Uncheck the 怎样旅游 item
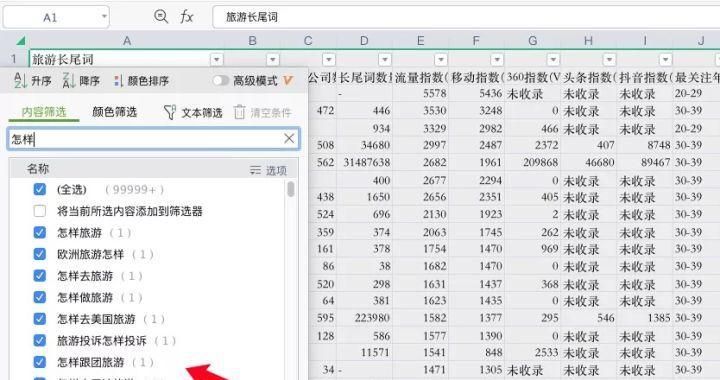720x380 pixels. point(40,233)
